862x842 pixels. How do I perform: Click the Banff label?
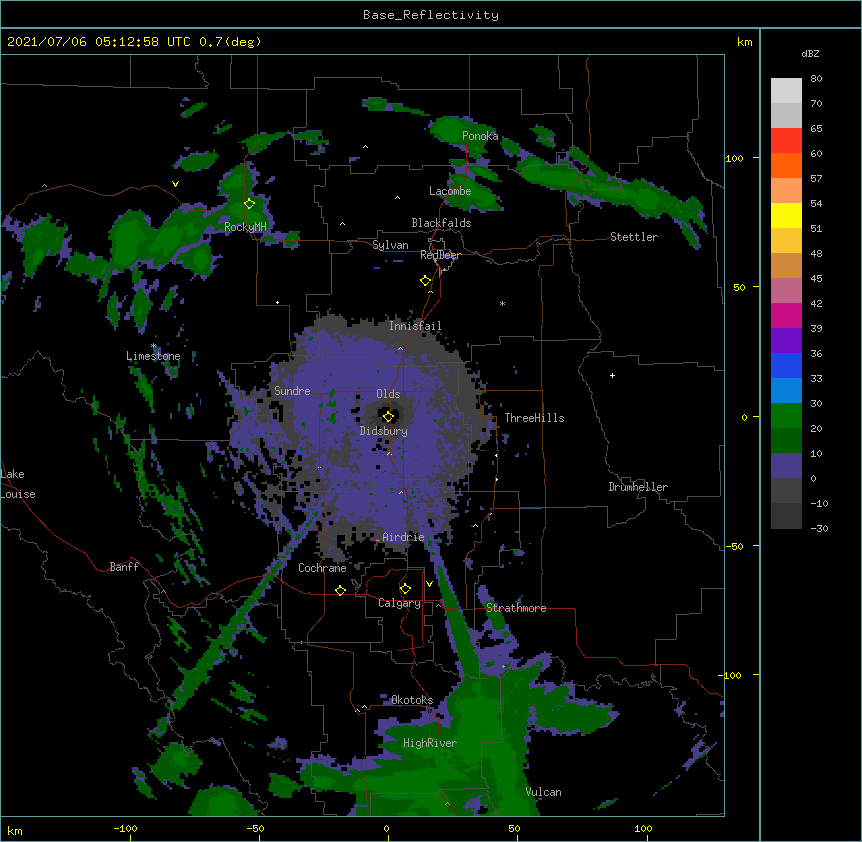124,567
